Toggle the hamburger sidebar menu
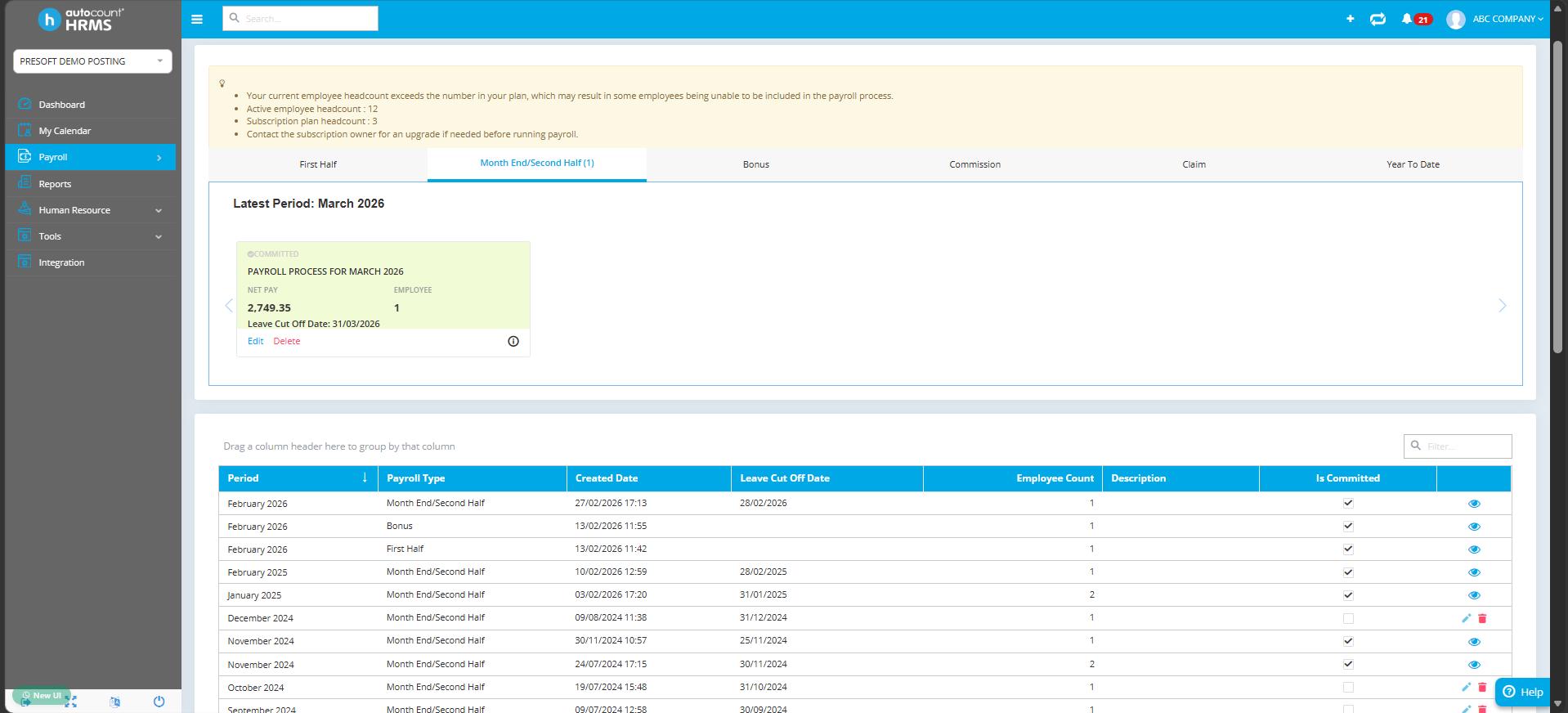This screenshot has height=713, width=1568. coord(197,19)
